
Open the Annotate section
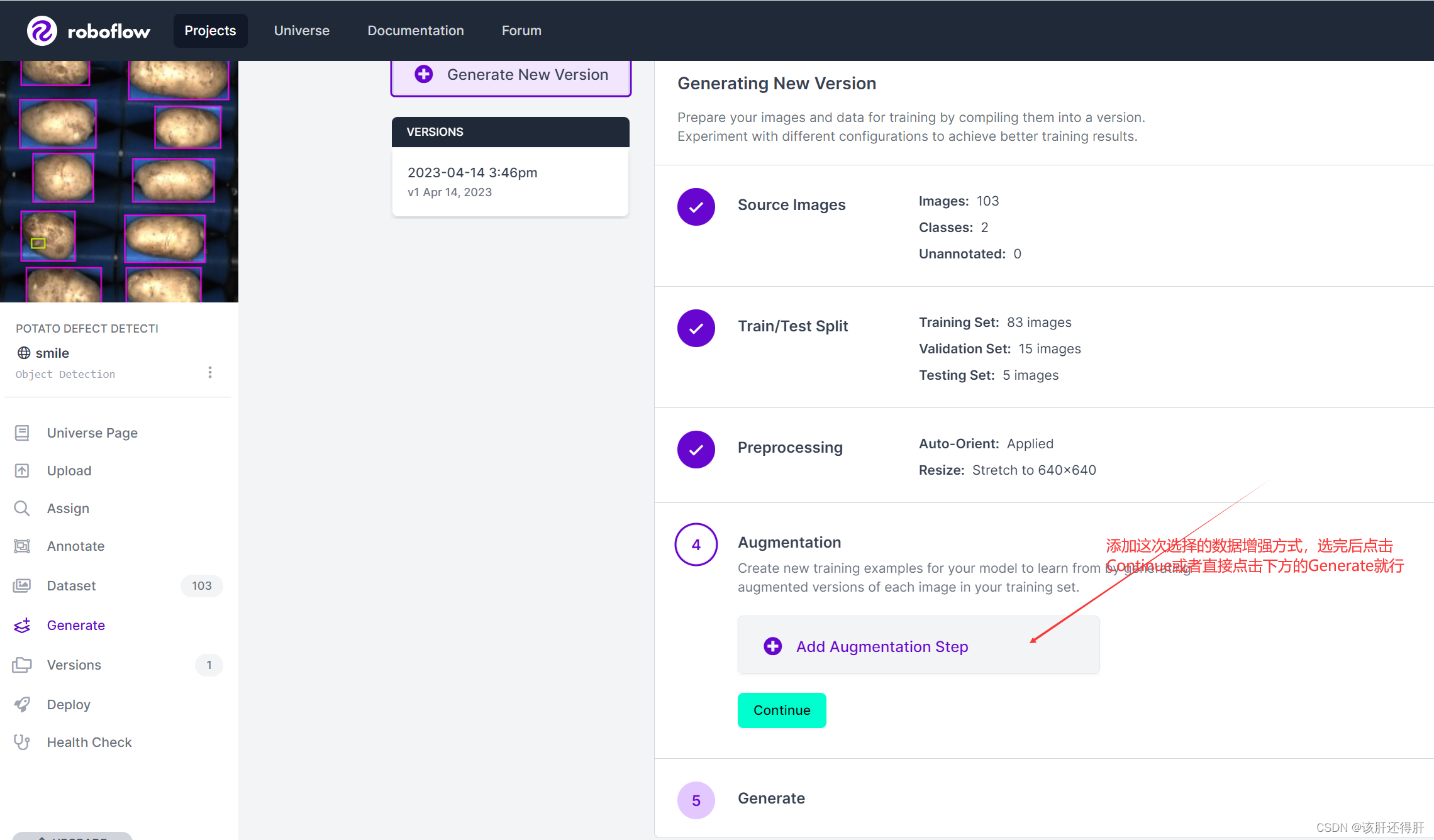click(75, 546)
